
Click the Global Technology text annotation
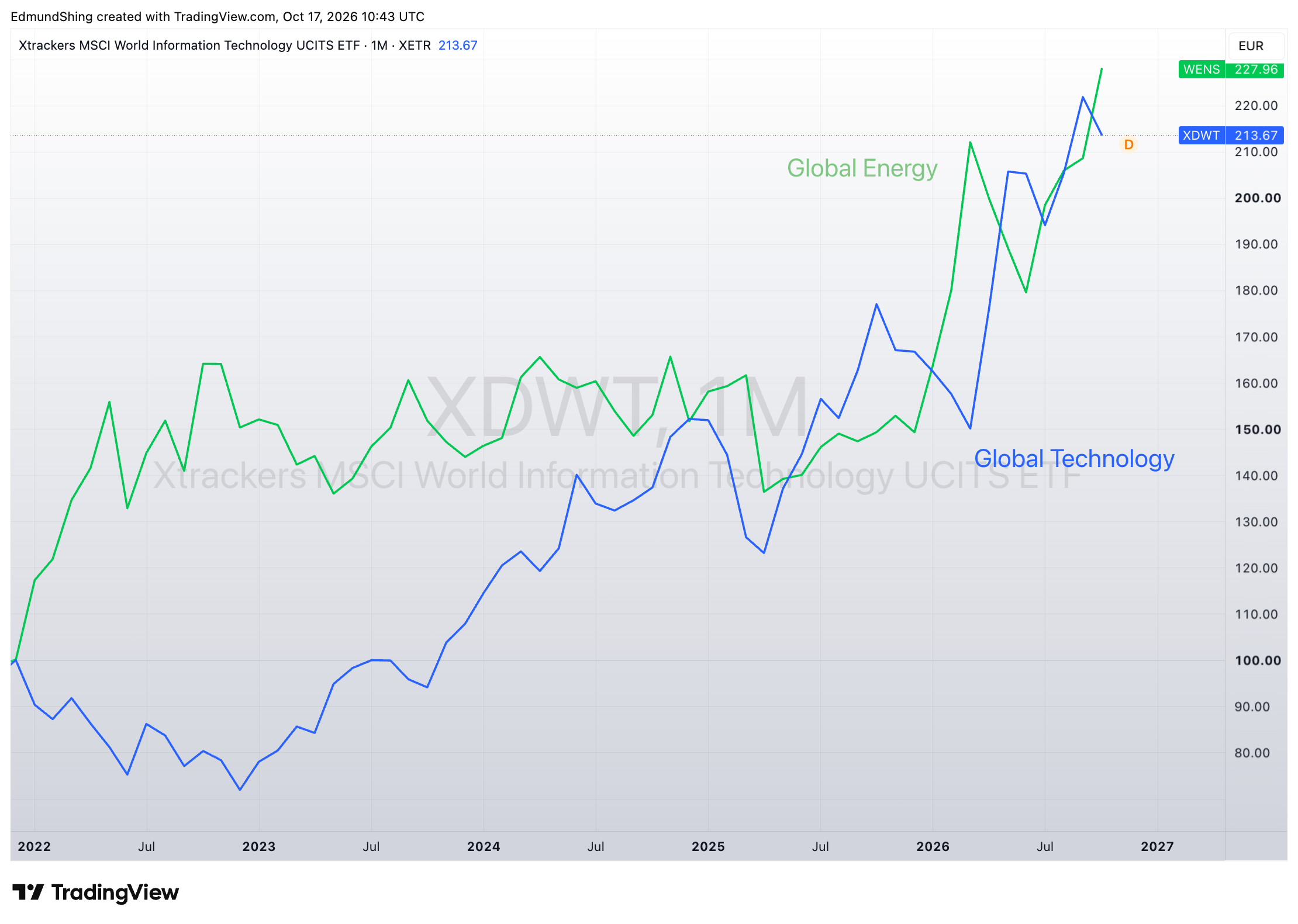[1074, 459]
